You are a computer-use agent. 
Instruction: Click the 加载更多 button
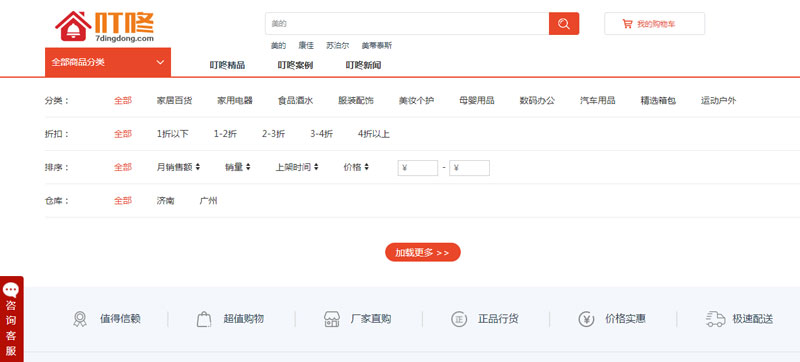click(422, 252)
